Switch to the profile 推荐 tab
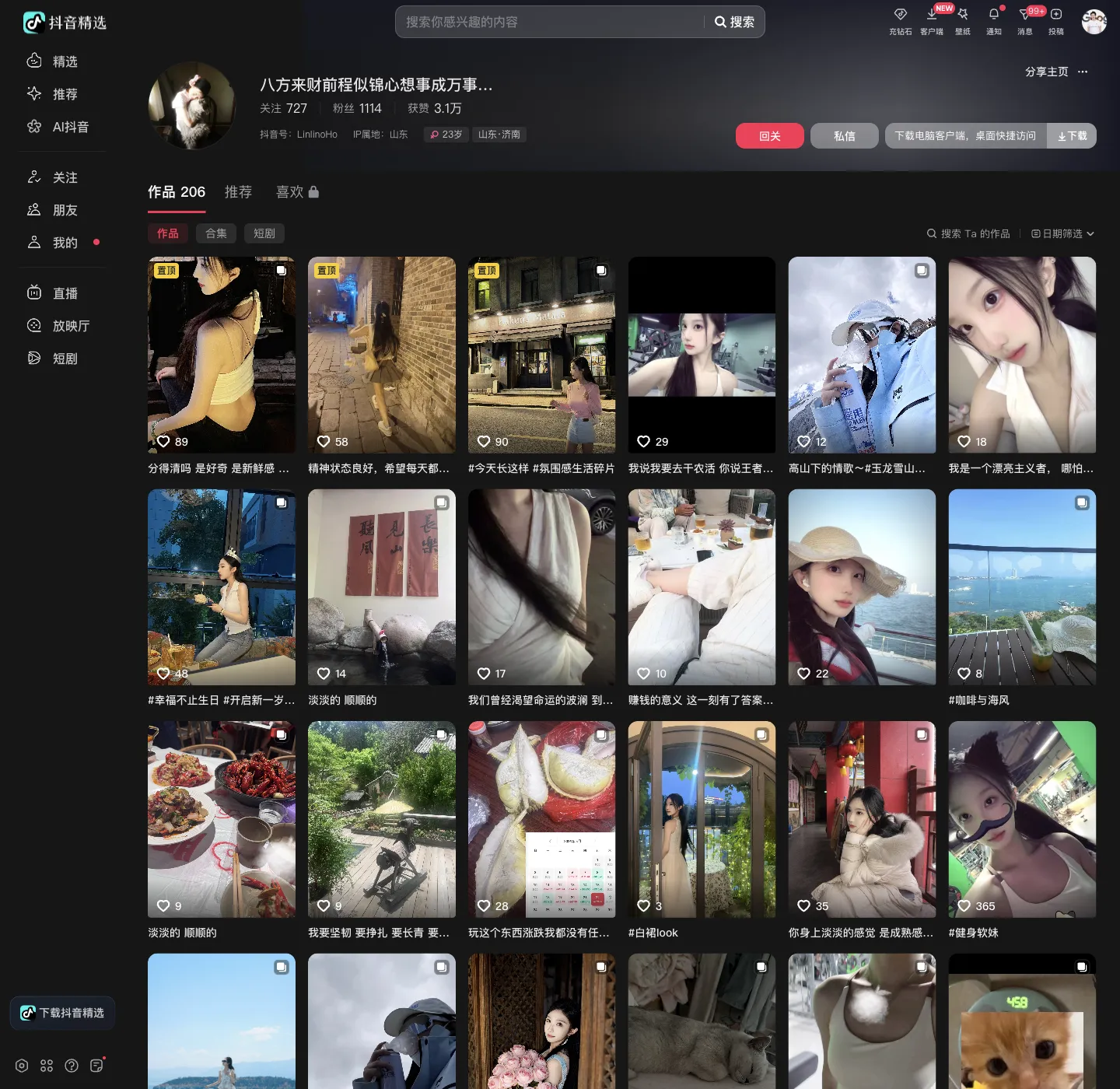Image resolution: width=1120 pixels, height=1089 pixels. click(238, 192)
